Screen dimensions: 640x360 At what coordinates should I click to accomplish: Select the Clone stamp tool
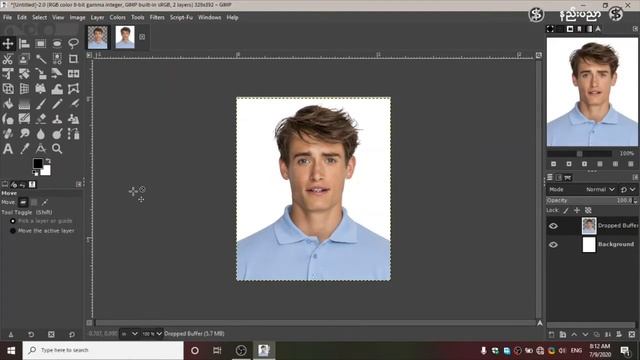click(57, 119)
